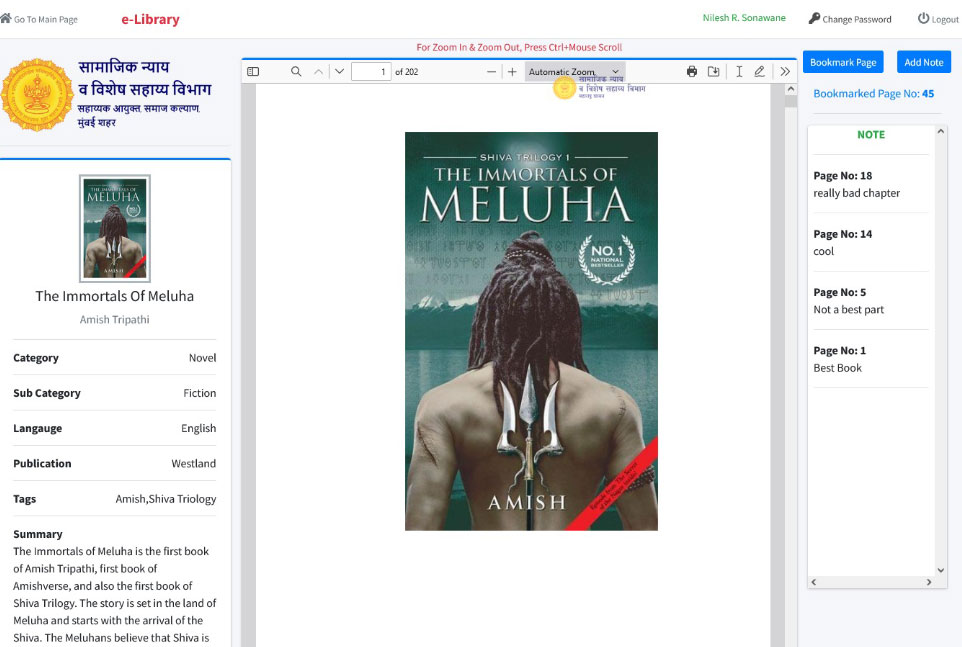This screenshot has width=962, height=647.
Task: Click the Maharashtra government emblem logo
Action: (37, 95)
